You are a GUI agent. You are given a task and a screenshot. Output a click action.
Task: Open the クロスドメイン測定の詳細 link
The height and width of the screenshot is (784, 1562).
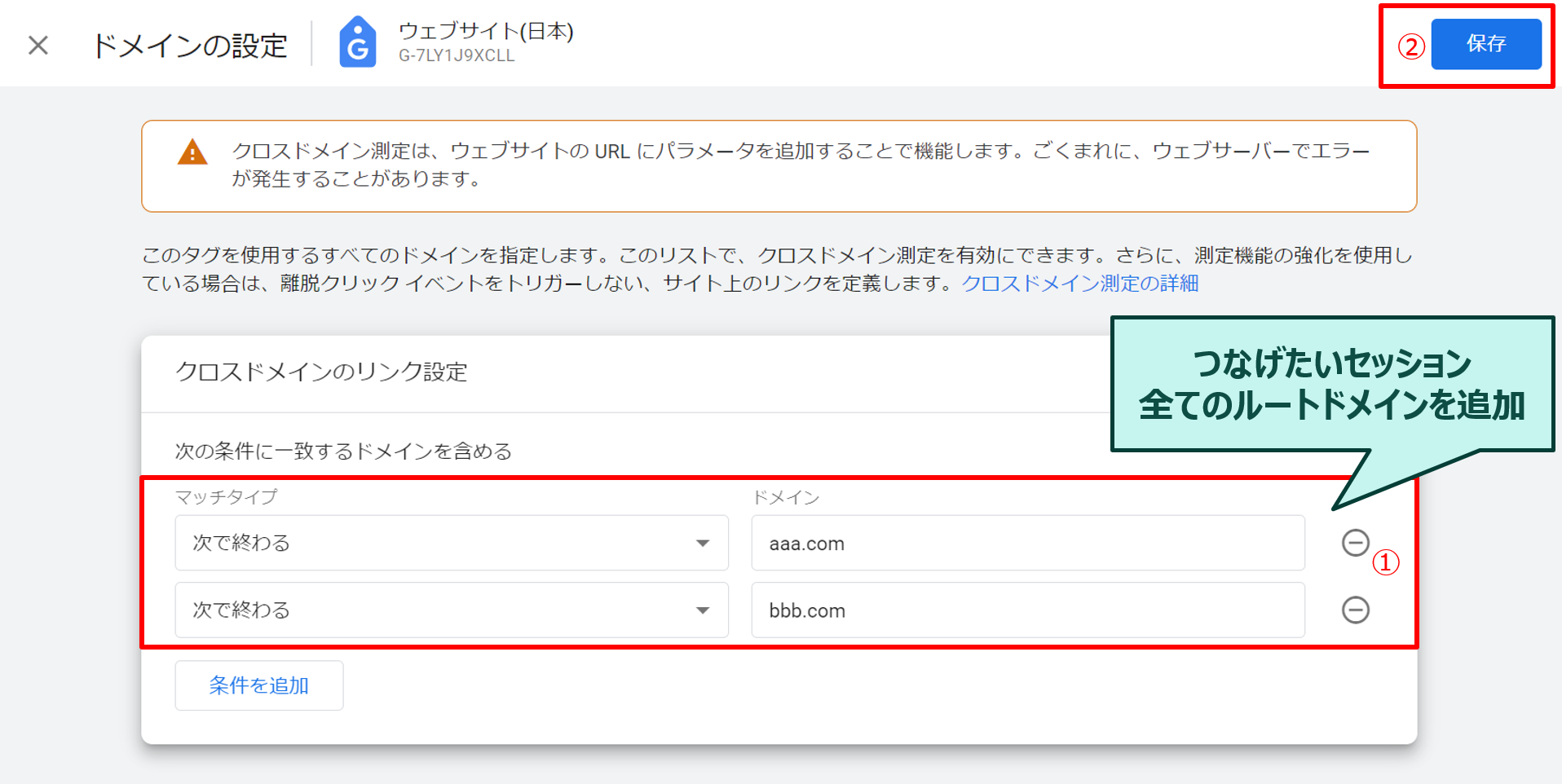point(1079,284)
